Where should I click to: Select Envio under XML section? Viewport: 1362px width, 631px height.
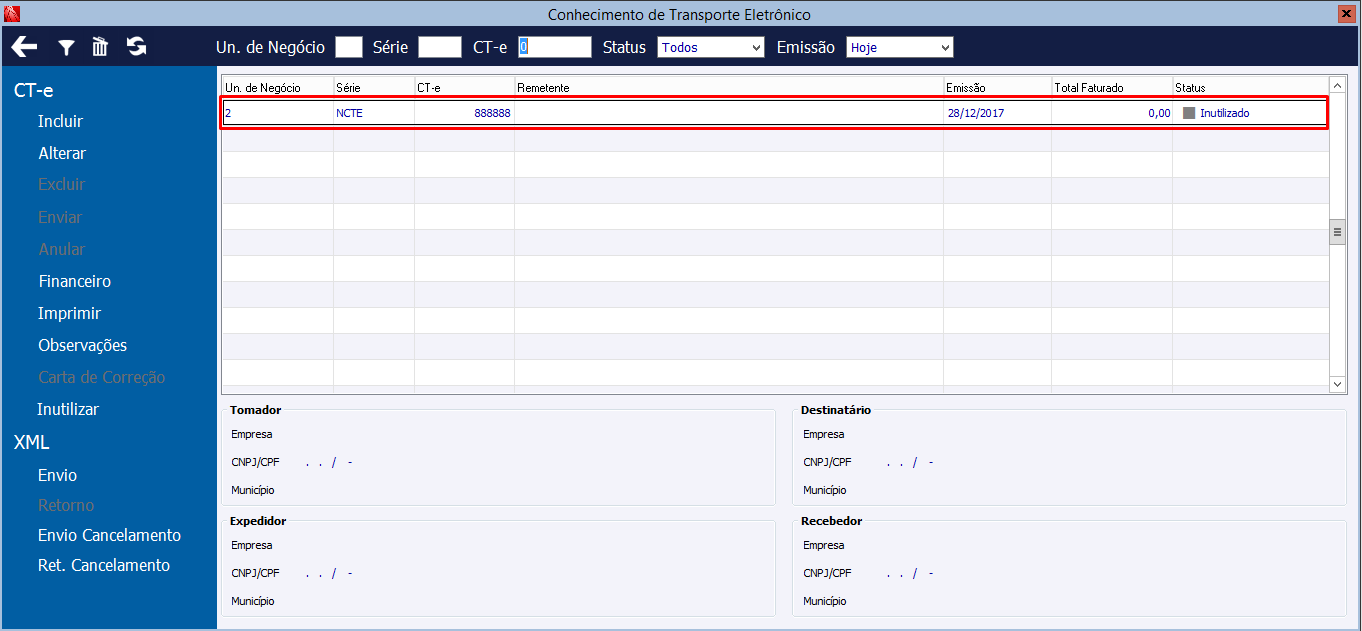(57, 475)
